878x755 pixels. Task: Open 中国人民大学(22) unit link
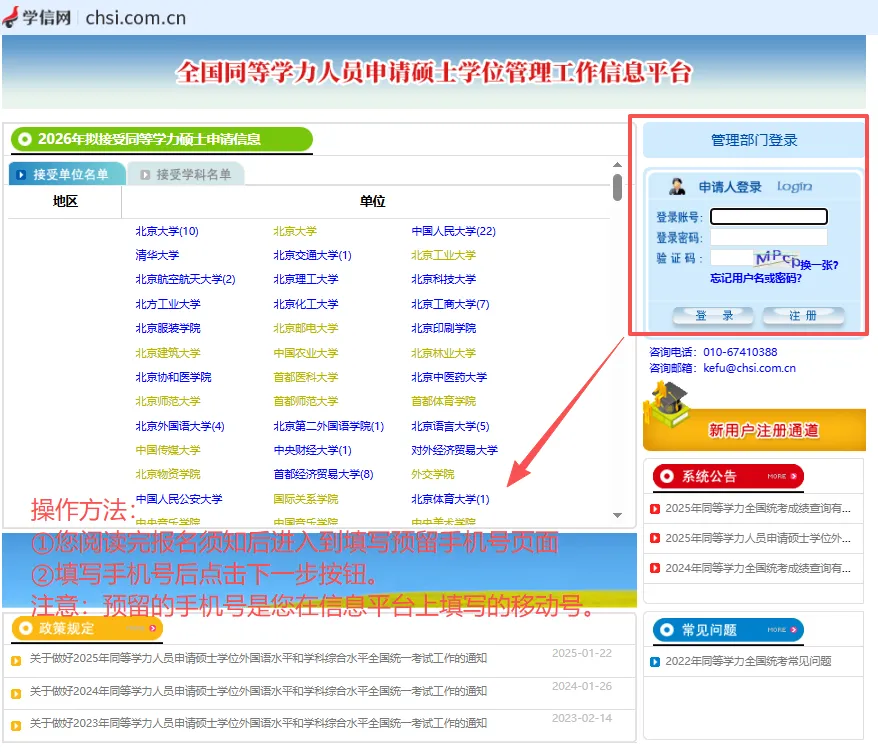coord(454,231)
